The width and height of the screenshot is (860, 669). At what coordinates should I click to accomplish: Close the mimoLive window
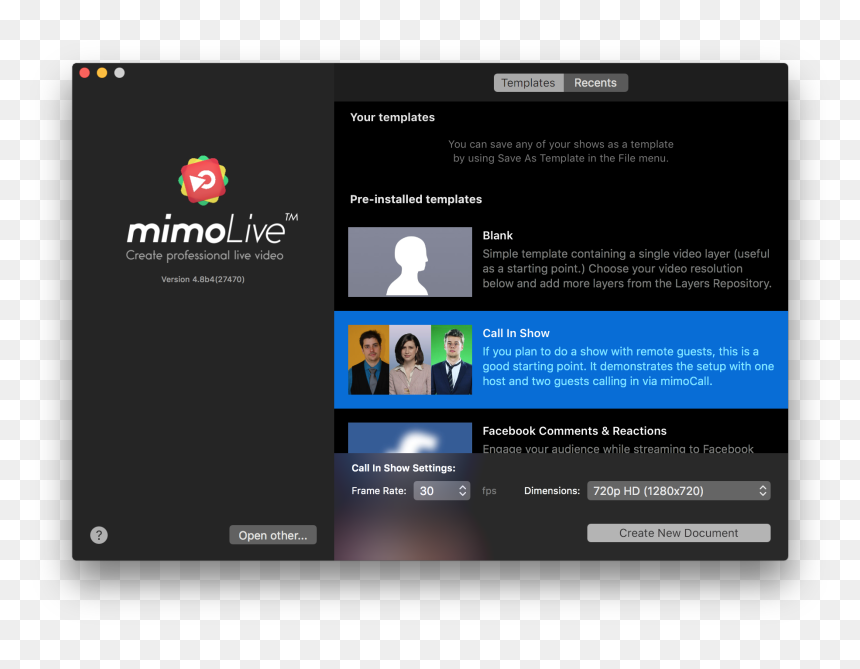point(84,73)
